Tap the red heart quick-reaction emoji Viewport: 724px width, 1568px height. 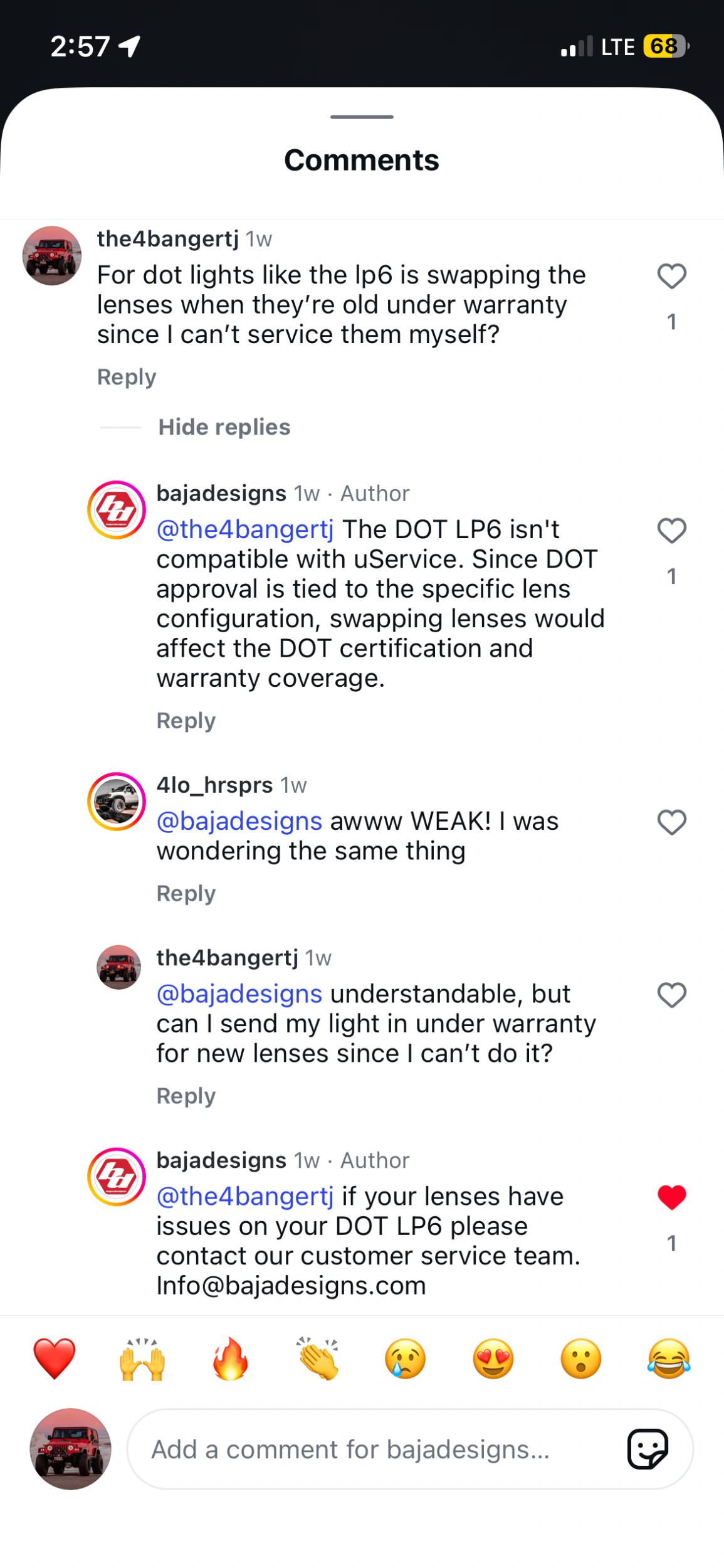(55, 1359)
